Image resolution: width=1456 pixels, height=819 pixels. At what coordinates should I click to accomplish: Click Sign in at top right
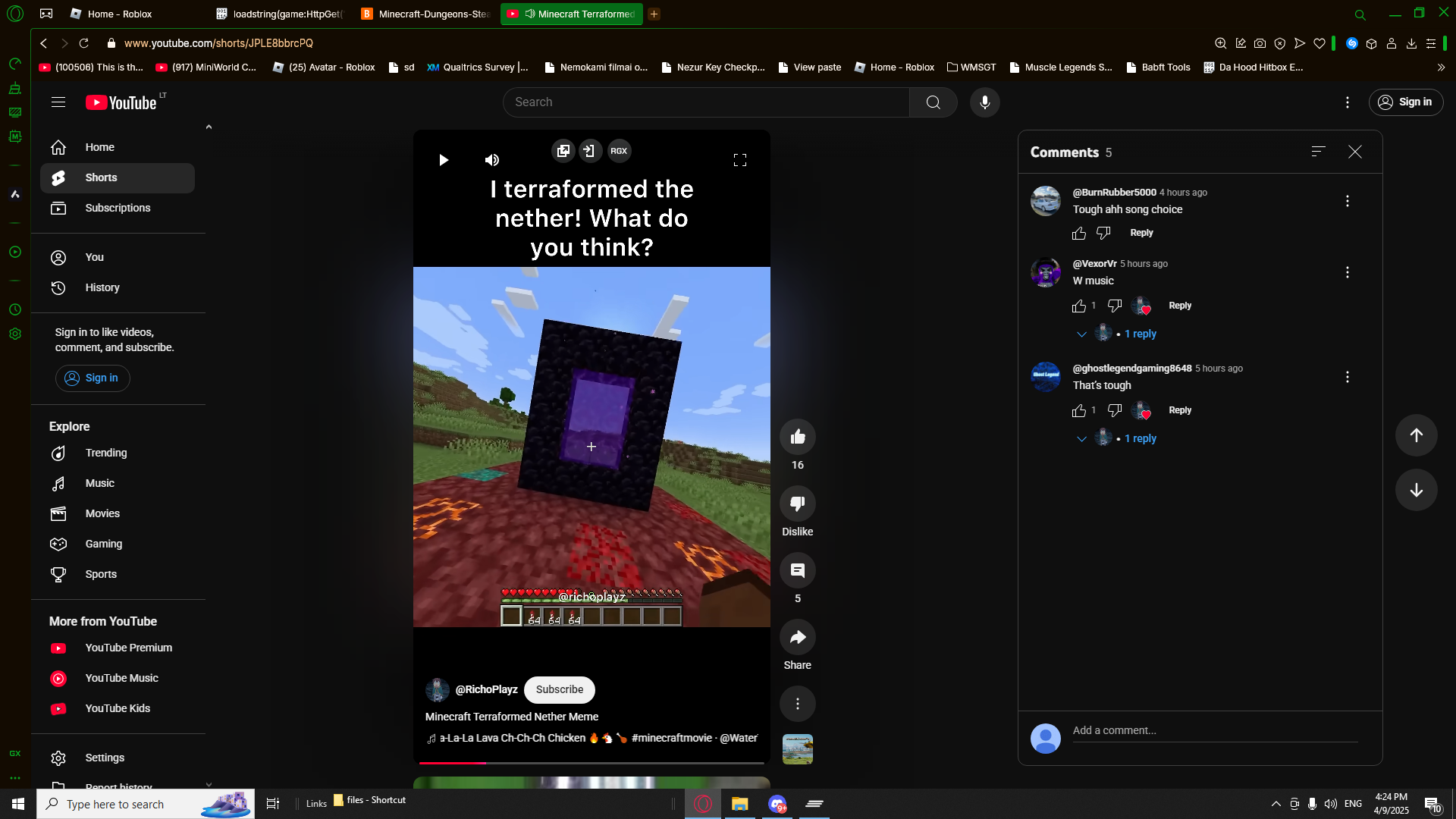point(1406,102)
